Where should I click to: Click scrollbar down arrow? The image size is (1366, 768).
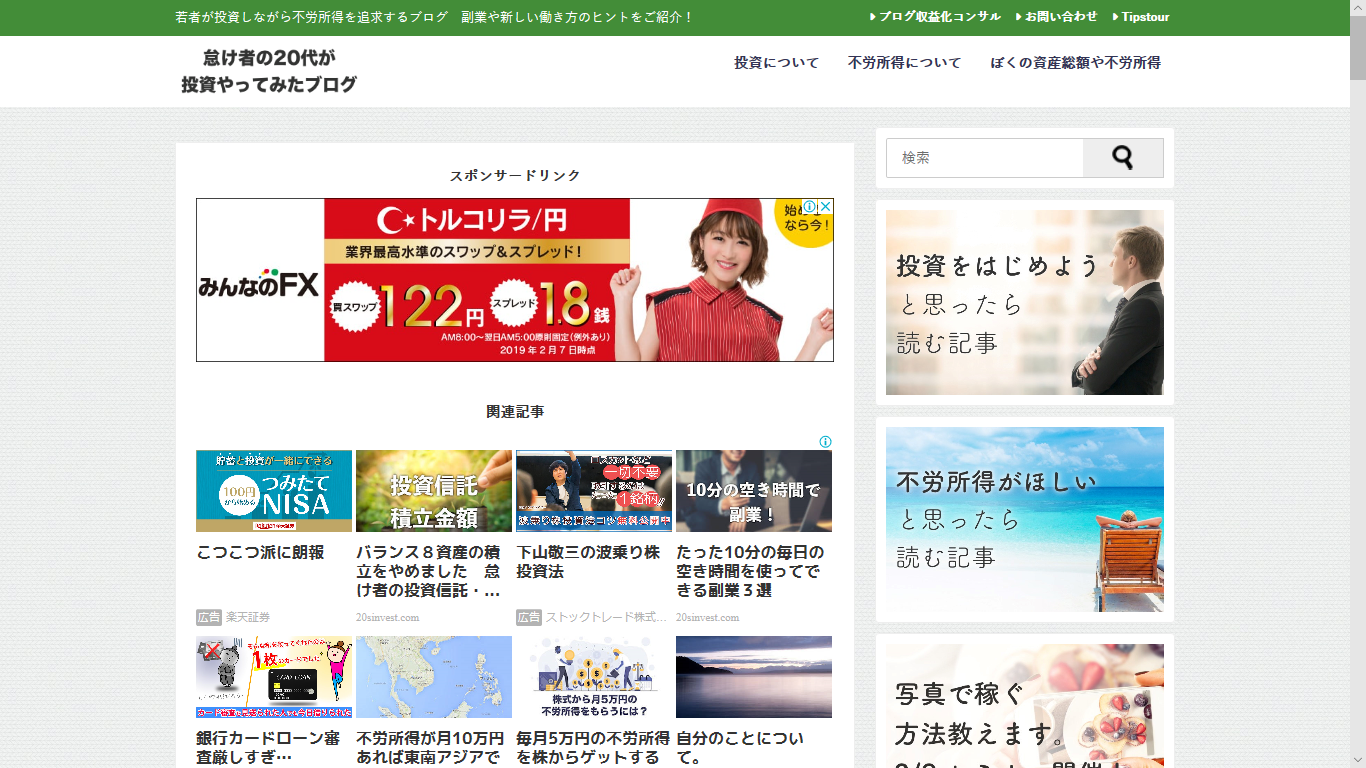1358,759
